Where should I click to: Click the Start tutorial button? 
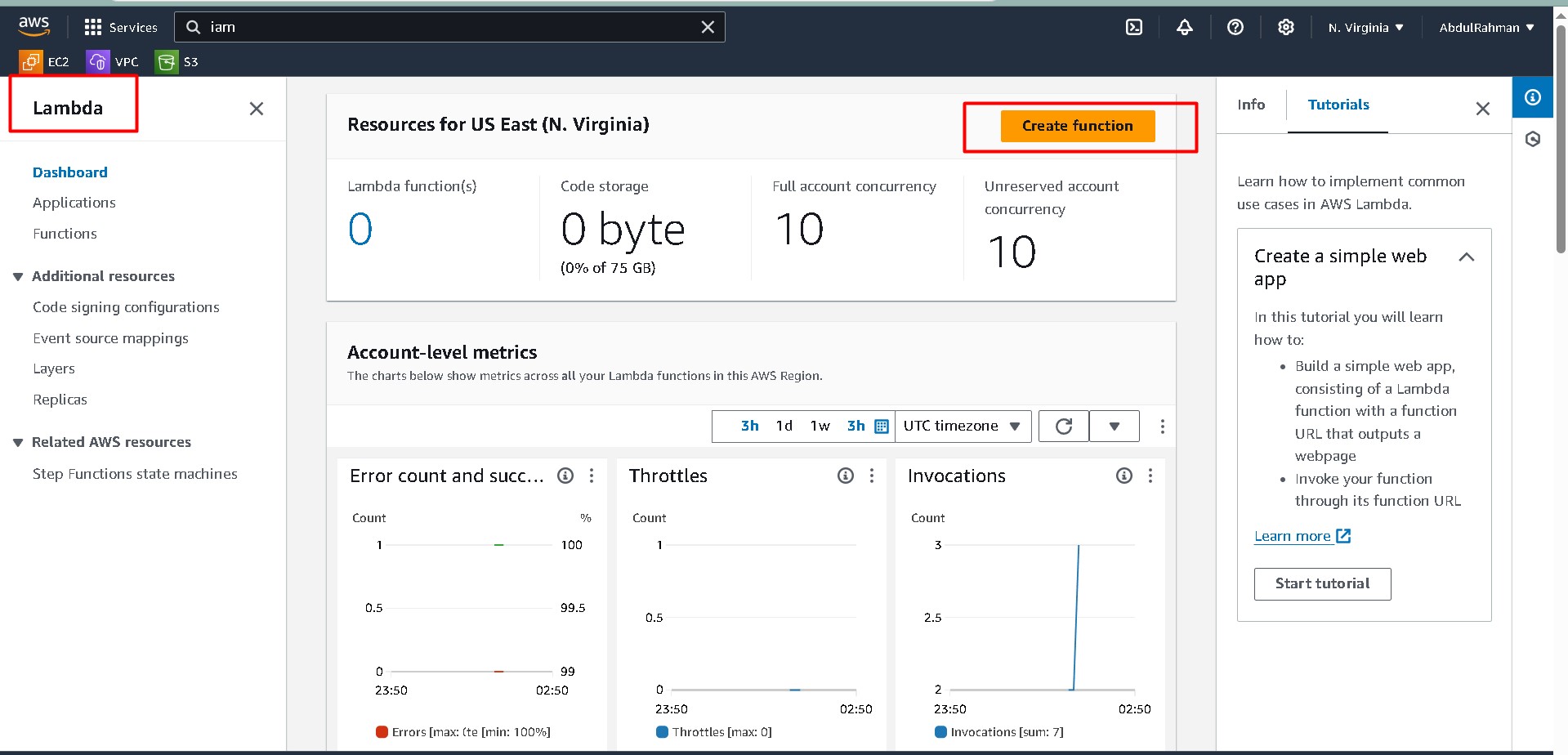1322,583
